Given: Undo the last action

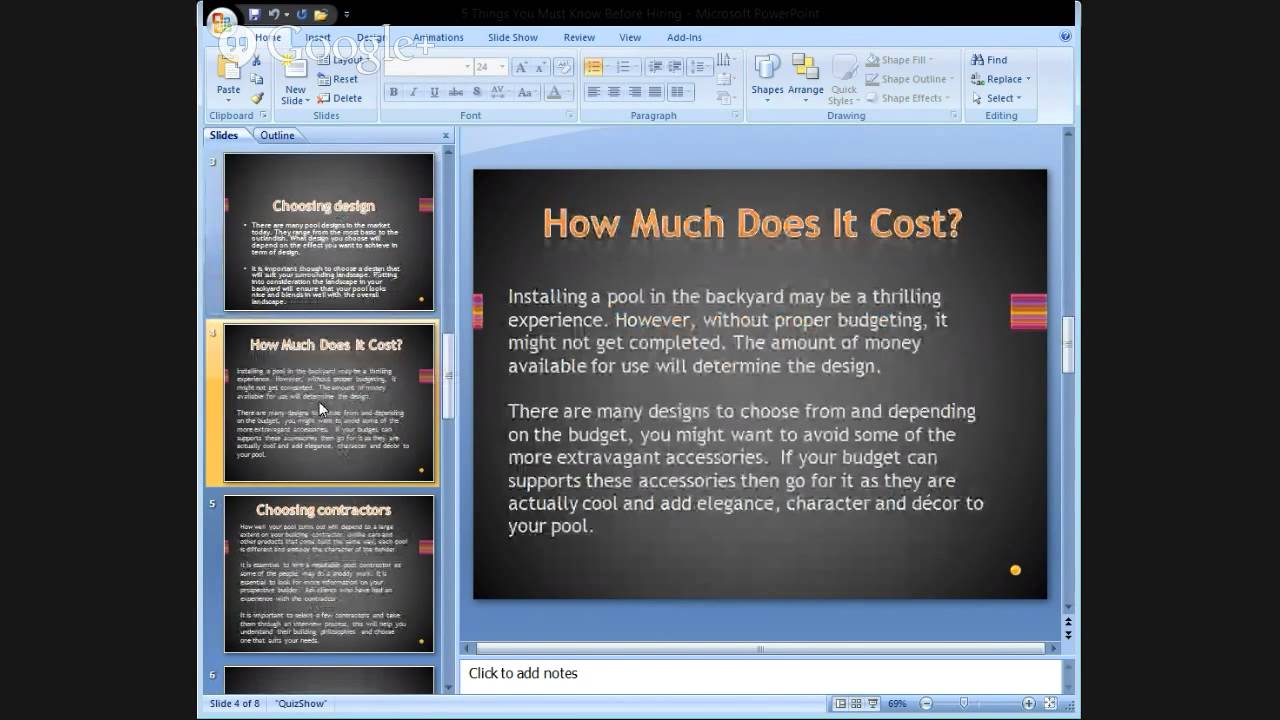Looking at the screenshot, I should 273,14.
